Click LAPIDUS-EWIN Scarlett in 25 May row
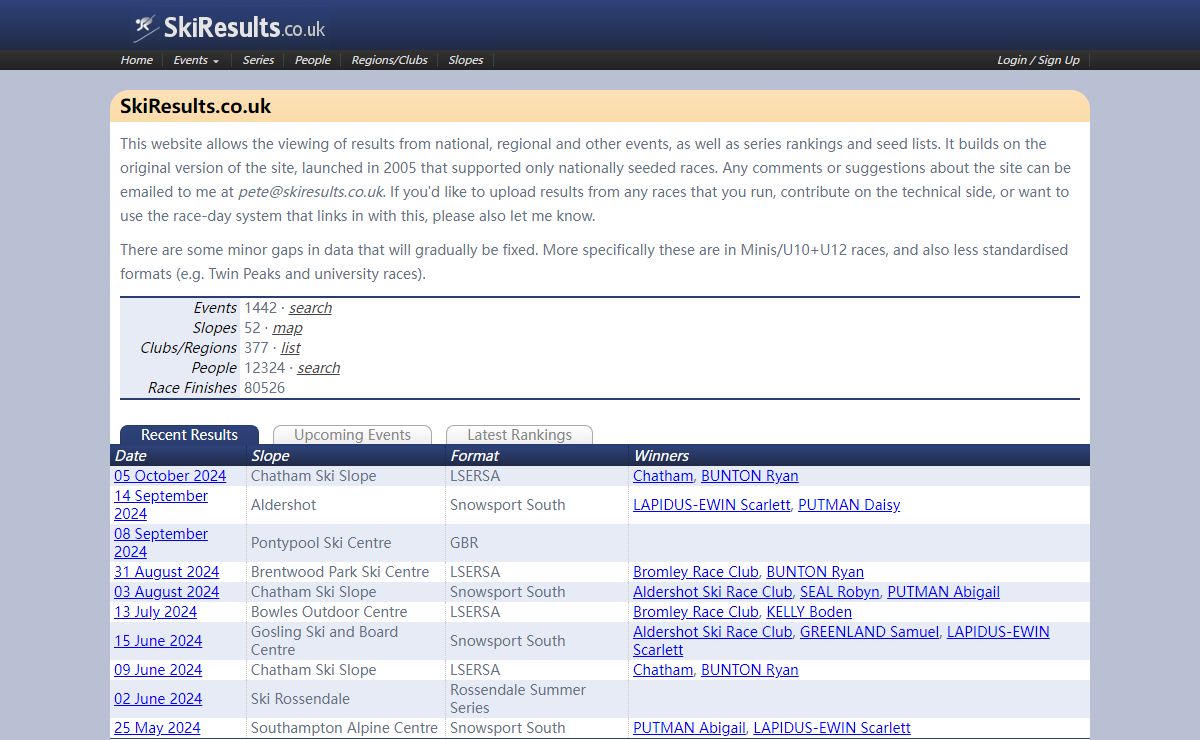The width and height of the screenshot is (1200, 740). pos(832,728)
